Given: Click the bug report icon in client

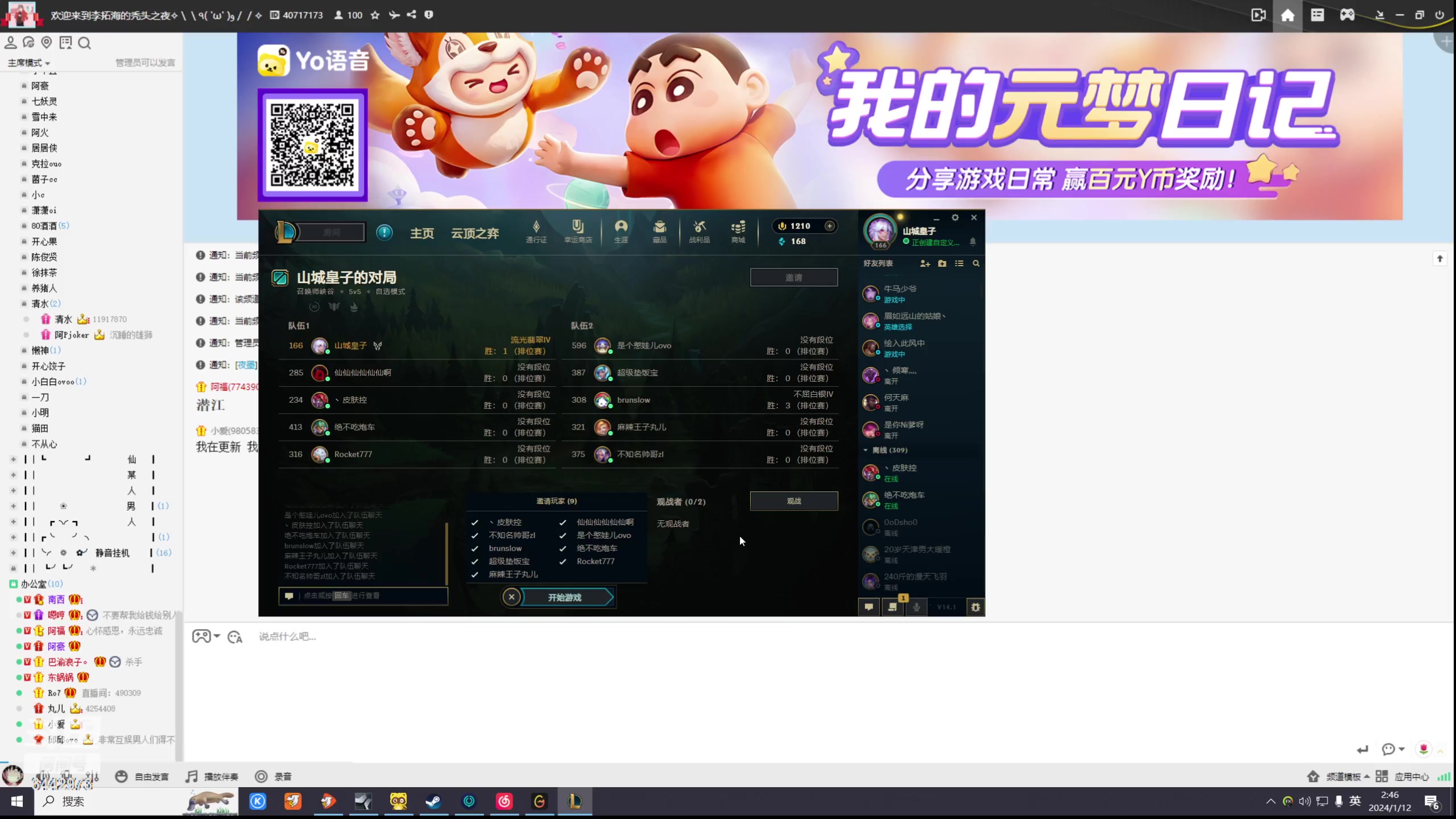Looking at the screenshot, I should tap(975, 607).
